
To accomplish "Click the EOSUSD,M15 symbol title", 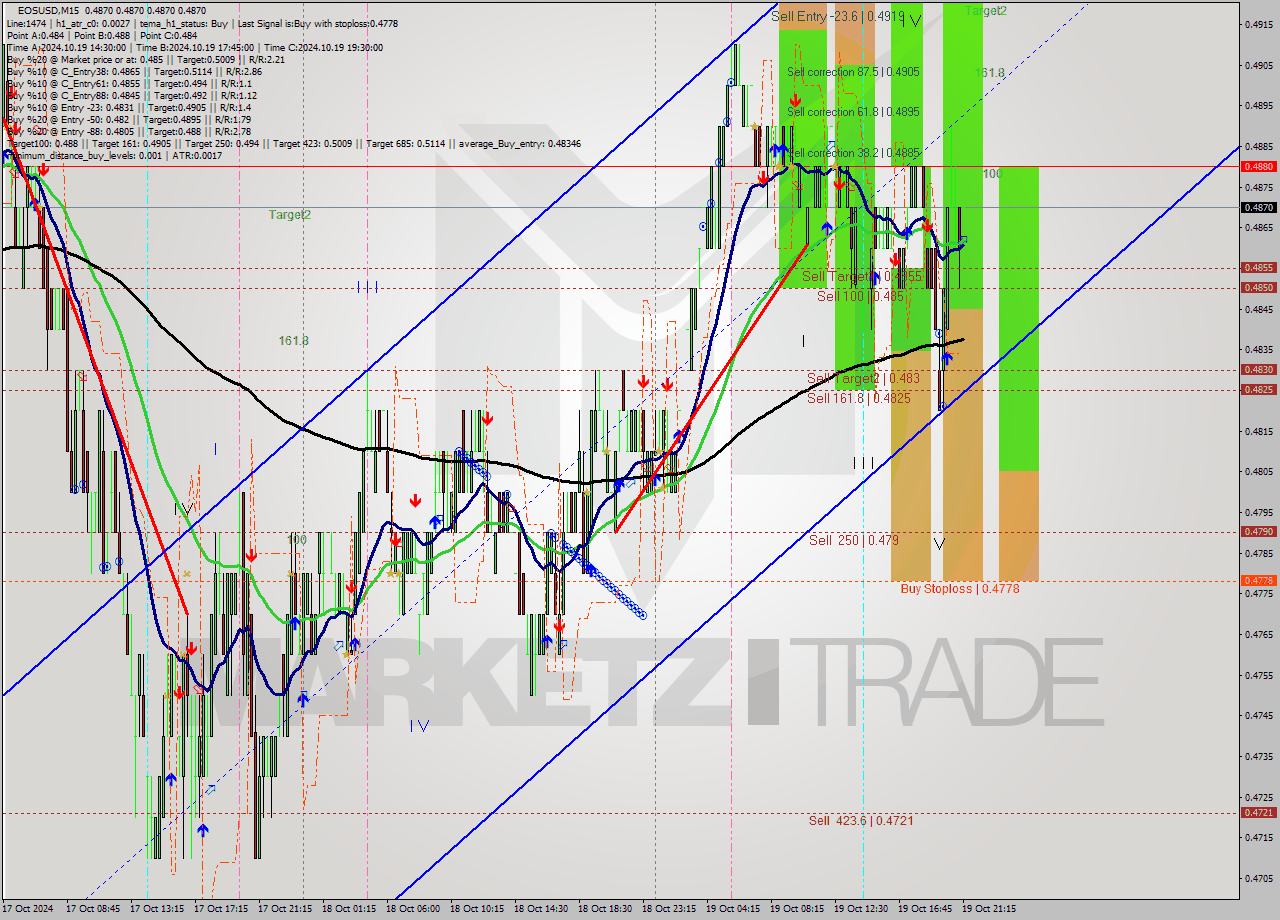I will [x=48, y=10].
